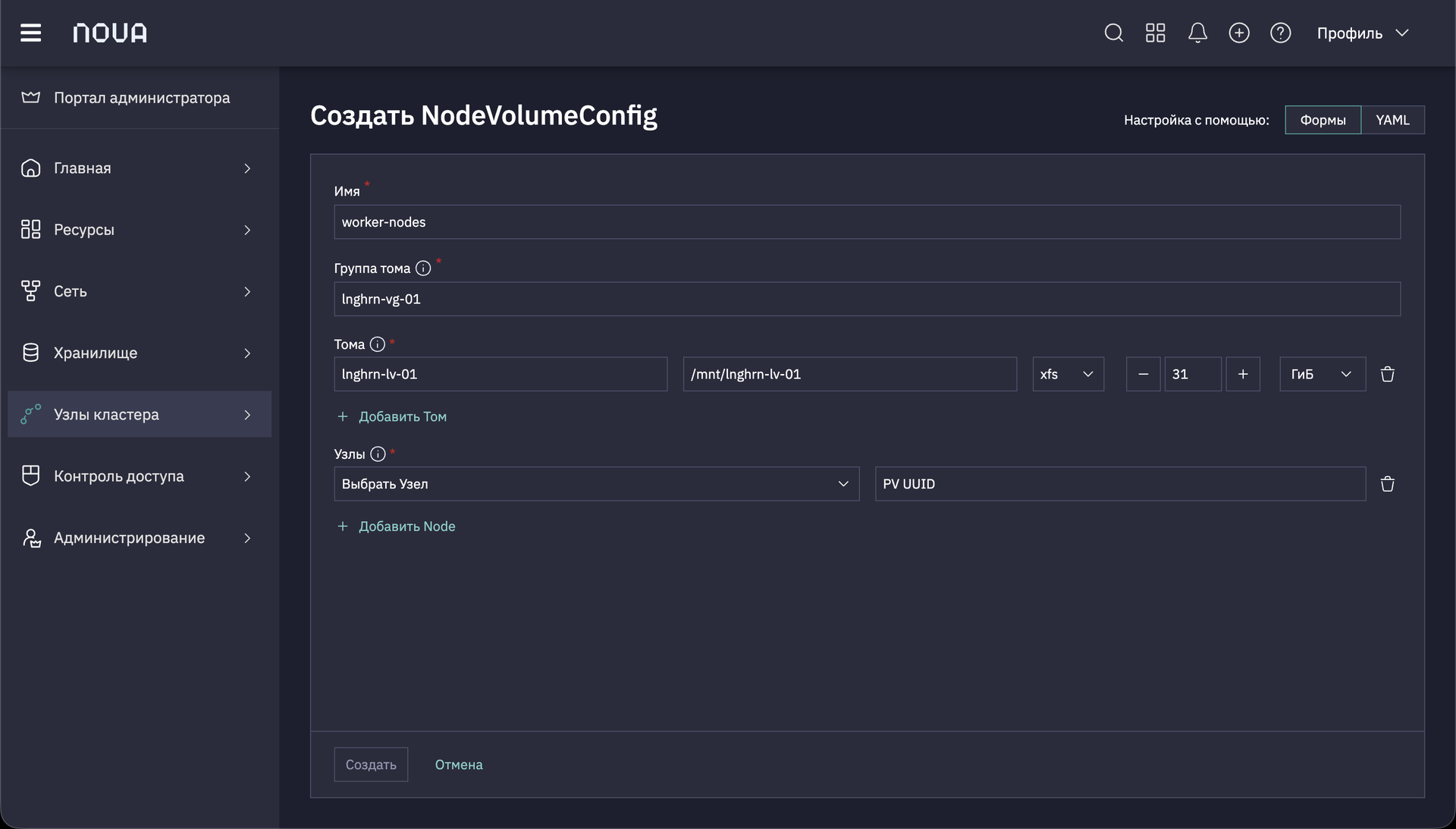Image resolution: width=1456 pixels, height=829 pixels.
Task: Edit mount path /mnt/lnghrn-lv-01 field
Action: point(849,374)
